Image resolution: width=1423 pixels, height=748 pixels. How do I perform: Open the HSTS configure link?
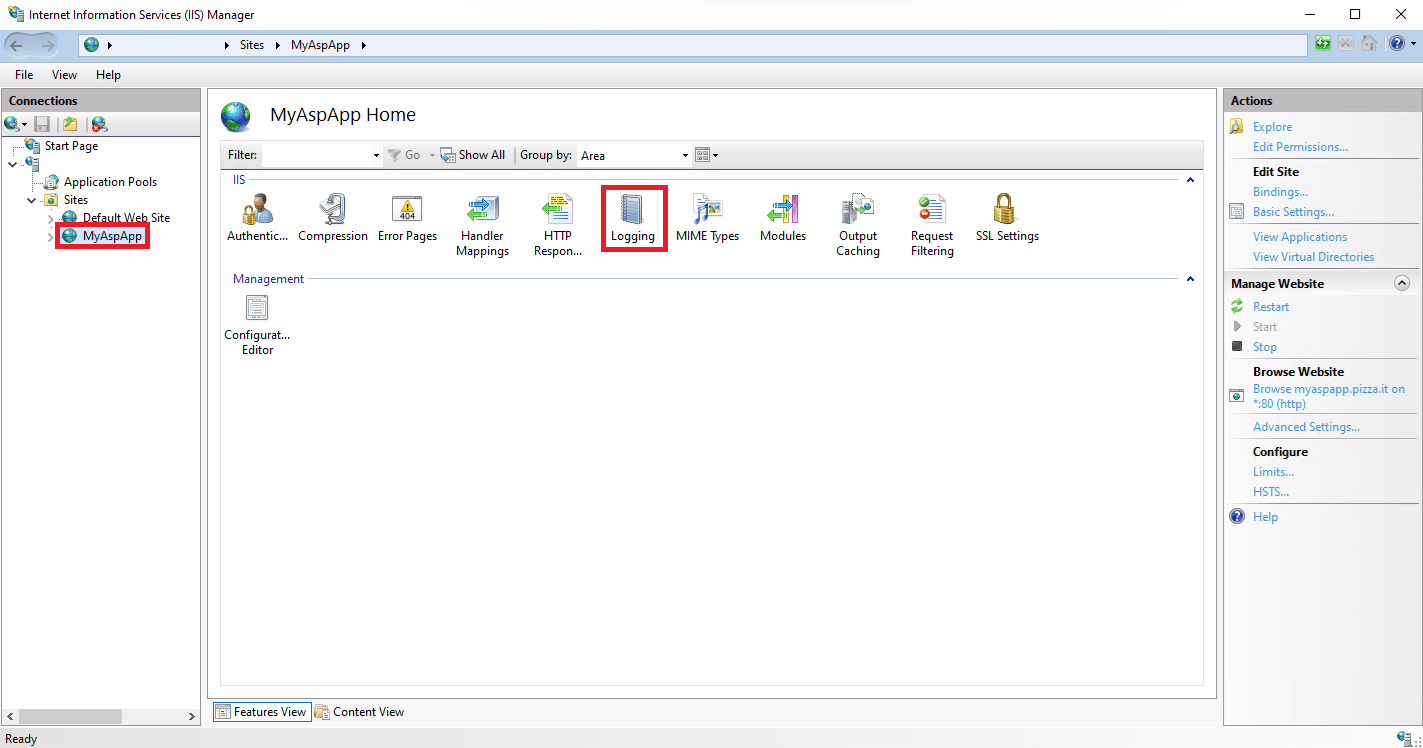tap(1271, 492)
